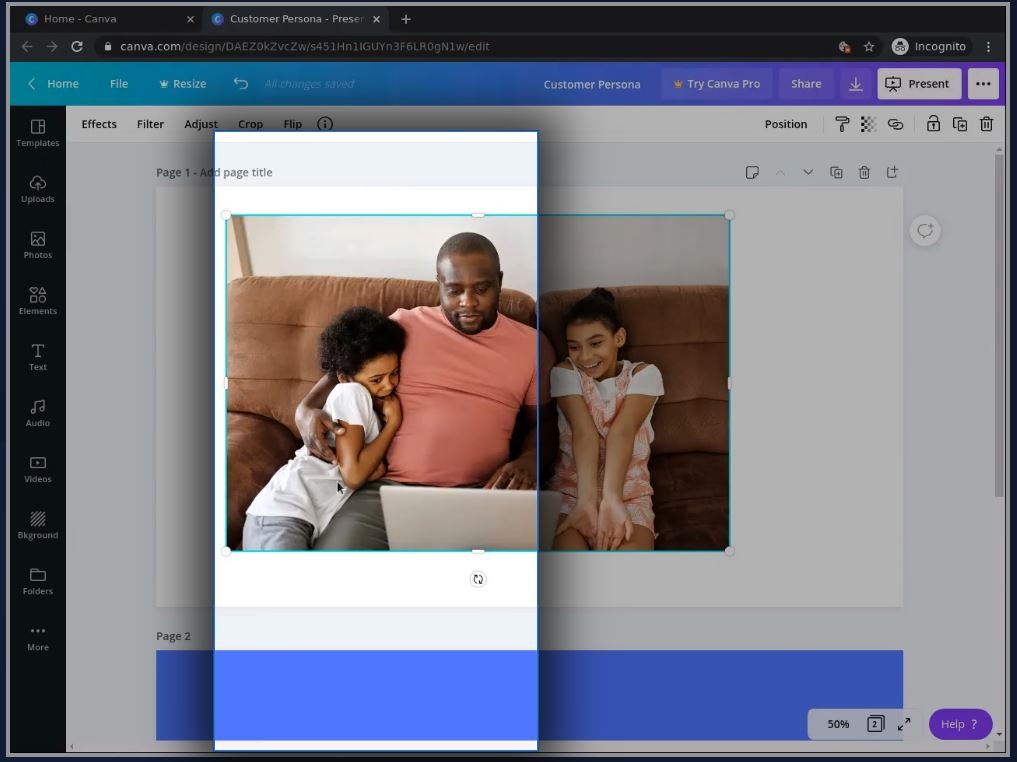1017x762 pixels.
Task: Open the Elements panel
Action: pos(38,301)
